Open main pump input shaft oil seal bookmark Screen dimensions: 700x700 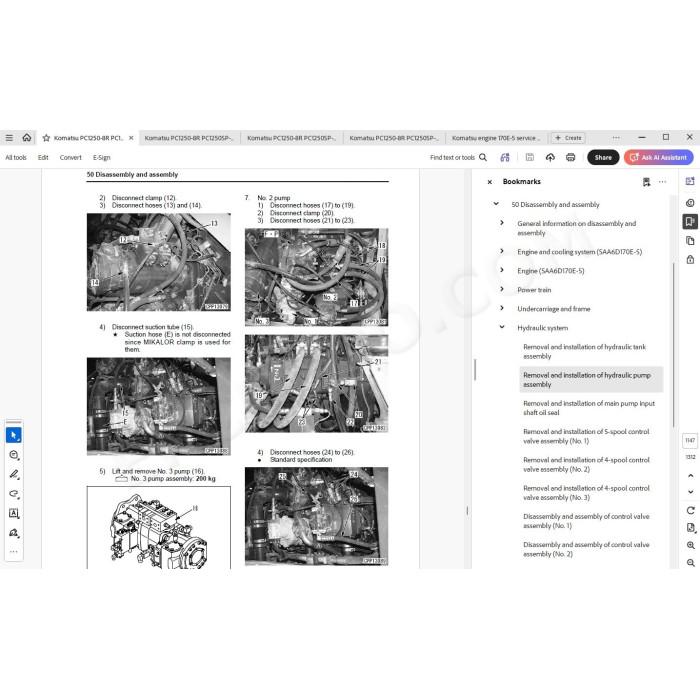tap(589, 408)
